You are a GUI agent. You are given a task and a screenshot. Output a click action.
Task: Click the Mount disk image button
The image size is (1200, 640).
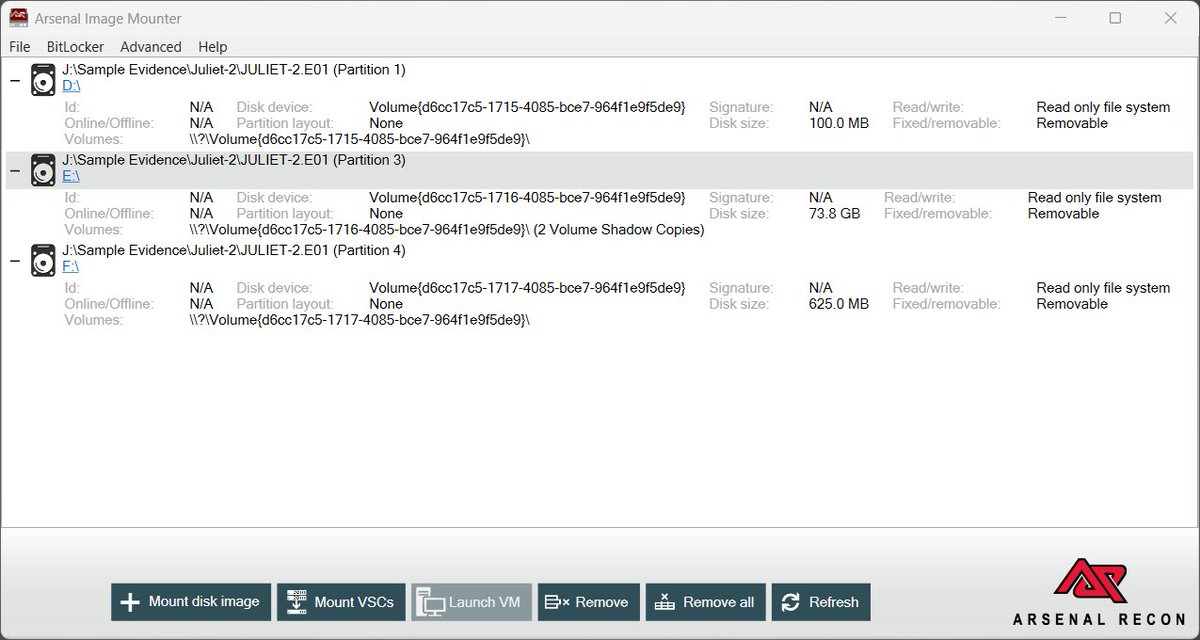[191, 602]
